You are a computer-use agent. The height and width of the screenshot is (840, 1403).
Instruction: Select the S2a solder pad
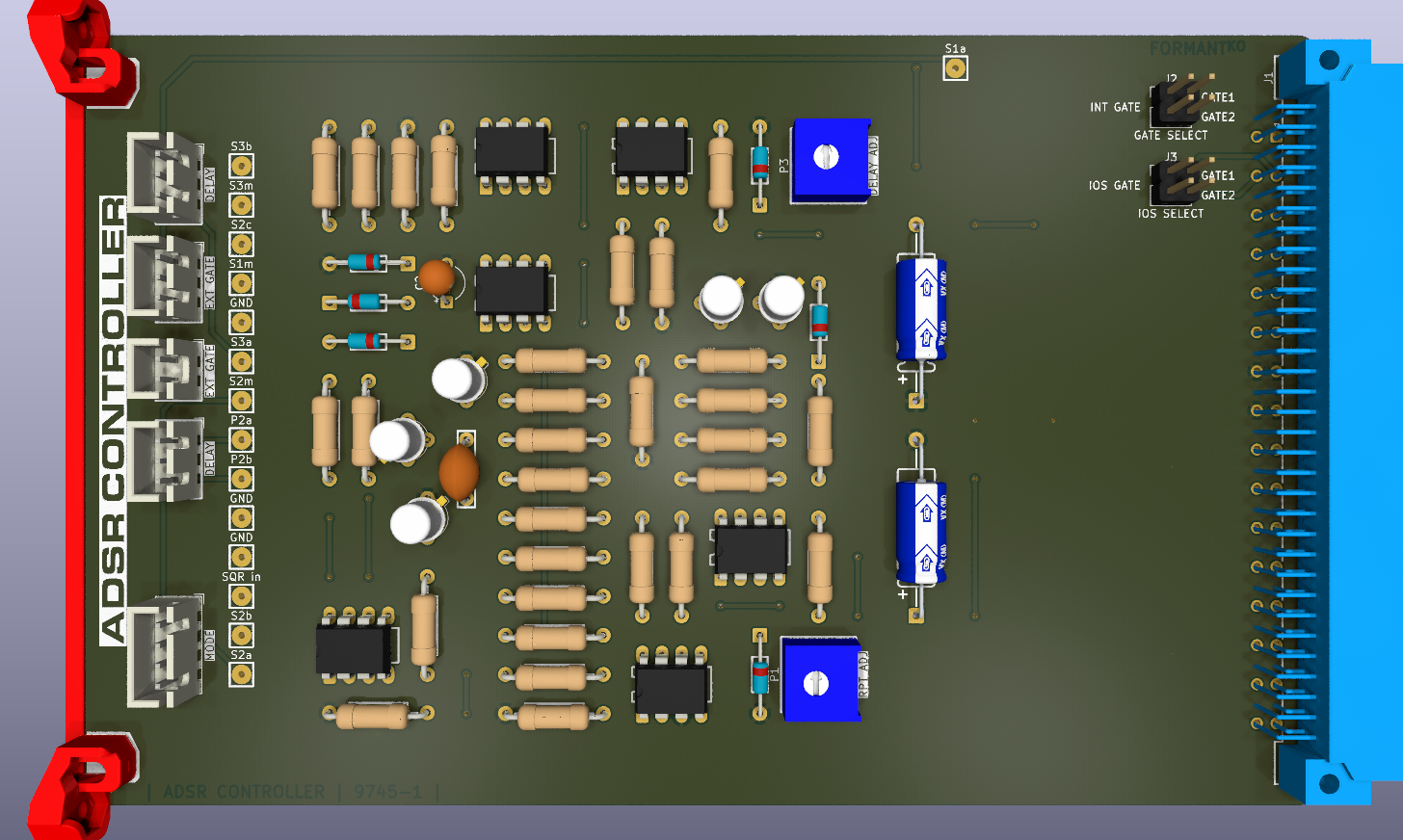click(x=241, y=674)
